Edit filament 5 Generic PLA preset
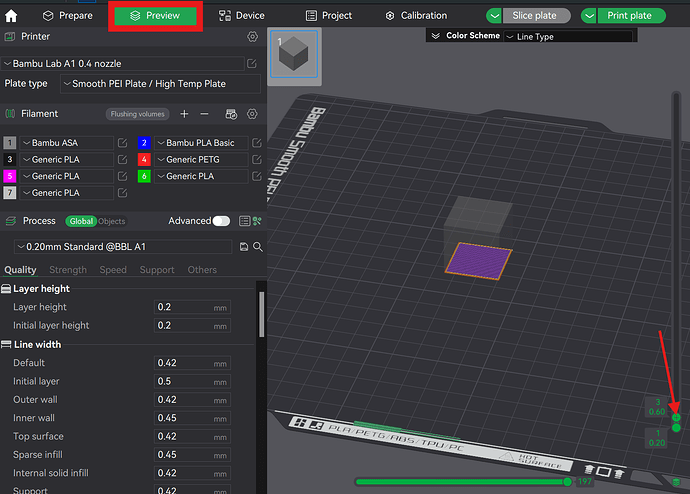This screenshot has height=494, width=690. pos(122,176)
